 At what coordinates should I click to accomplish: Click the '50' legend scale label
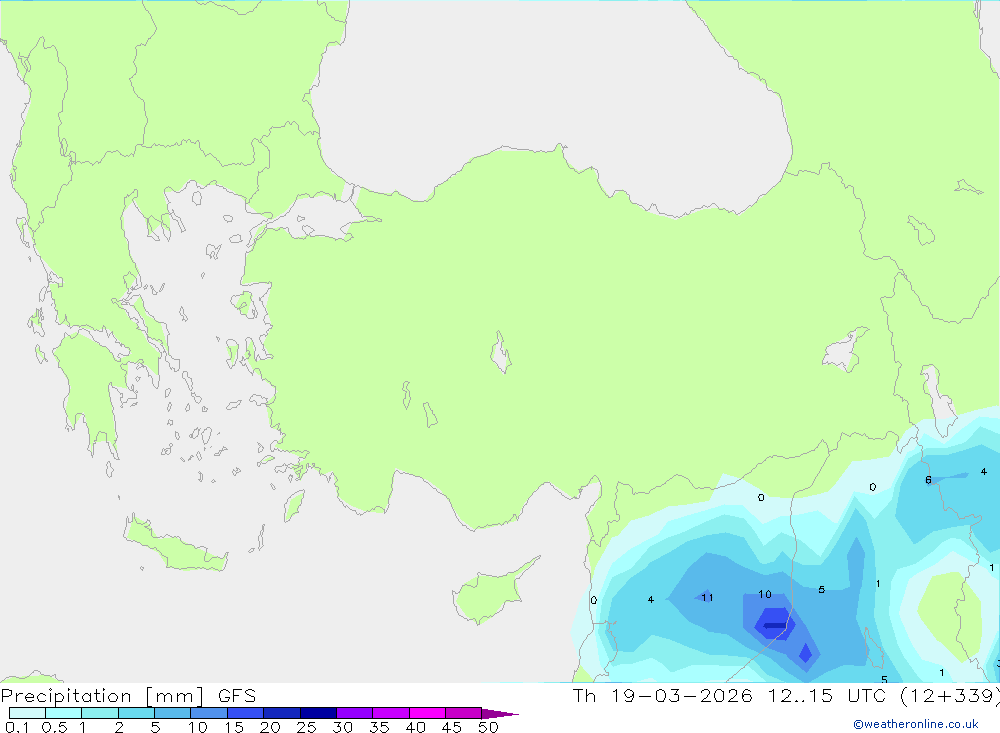(488, 727)
